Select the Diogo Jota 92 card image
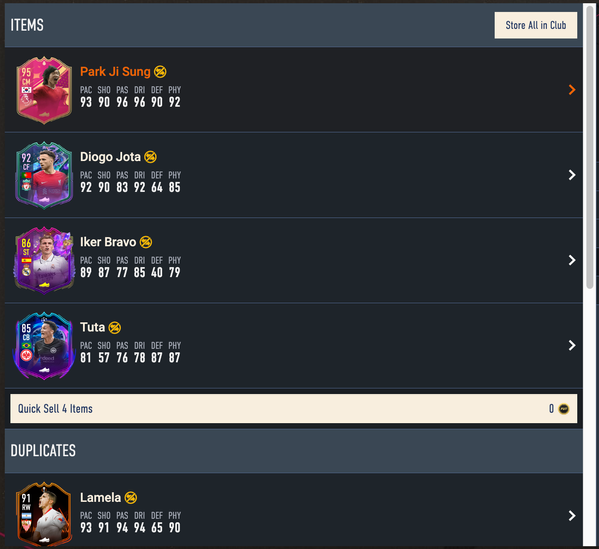The image size is (599, 549). click(x=44, y=175)
